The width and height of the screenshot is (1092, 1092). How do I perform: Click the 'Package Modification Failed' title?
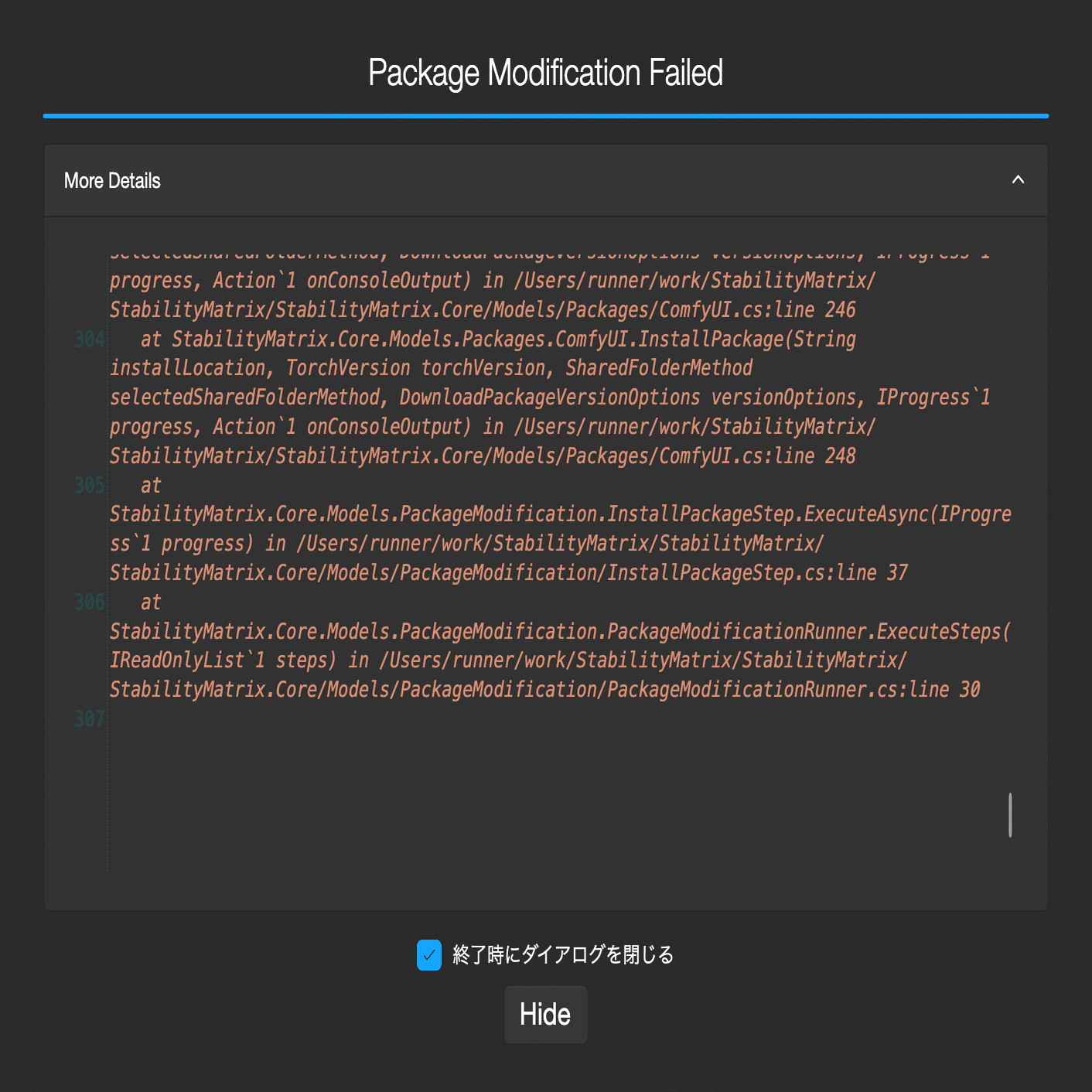click(x=545, y=73)
